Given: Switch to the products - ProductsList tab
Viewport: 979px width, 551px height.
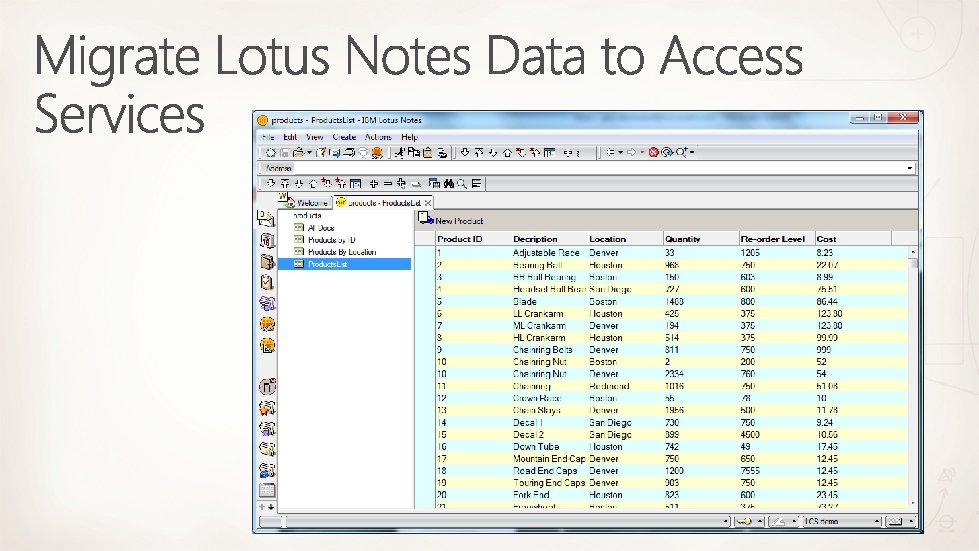Looking at the screenshot, I should tap(383, 203).
